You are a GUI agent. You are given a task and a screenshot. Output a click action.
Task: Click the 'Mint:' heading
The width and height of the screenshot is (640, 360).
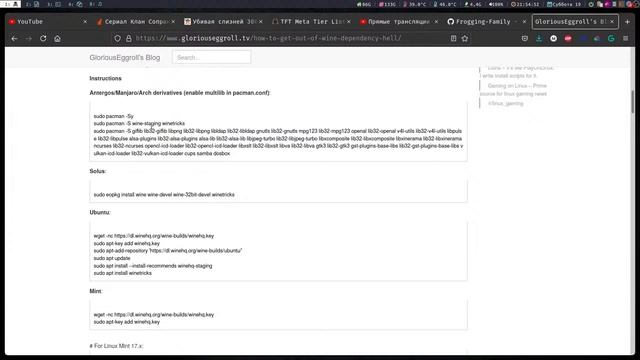[x=96, y=291]
